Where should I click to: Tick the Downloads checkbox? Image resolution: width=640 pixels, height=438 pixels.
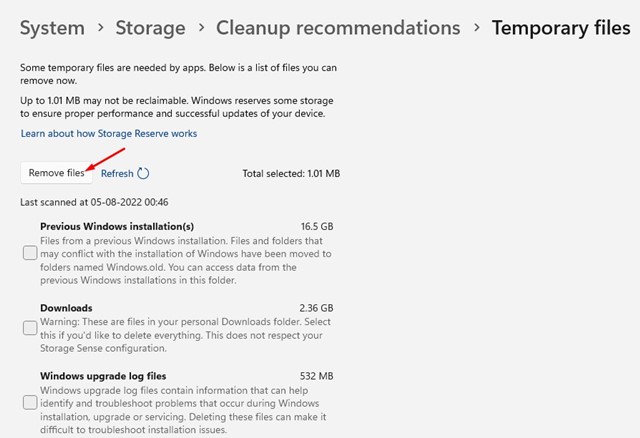[x=30, y=328]
